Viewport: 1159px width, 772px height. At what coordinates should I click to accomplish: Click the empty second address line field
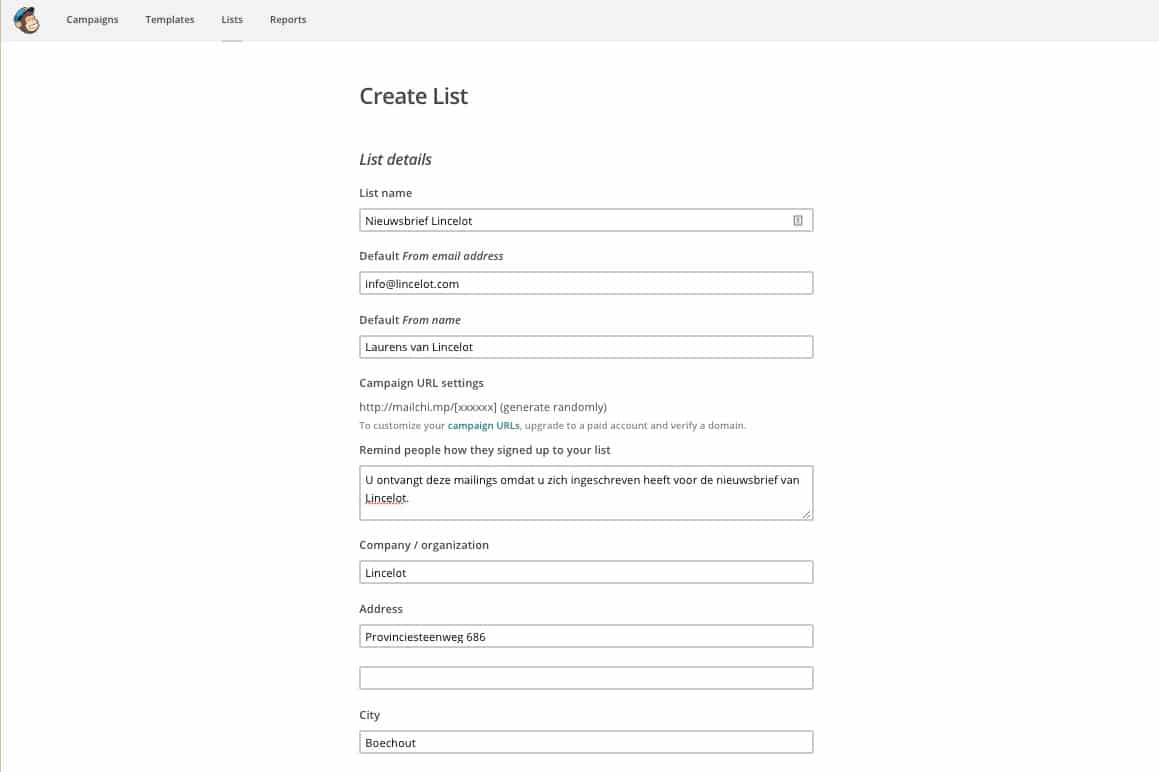[x=586, y=678]
